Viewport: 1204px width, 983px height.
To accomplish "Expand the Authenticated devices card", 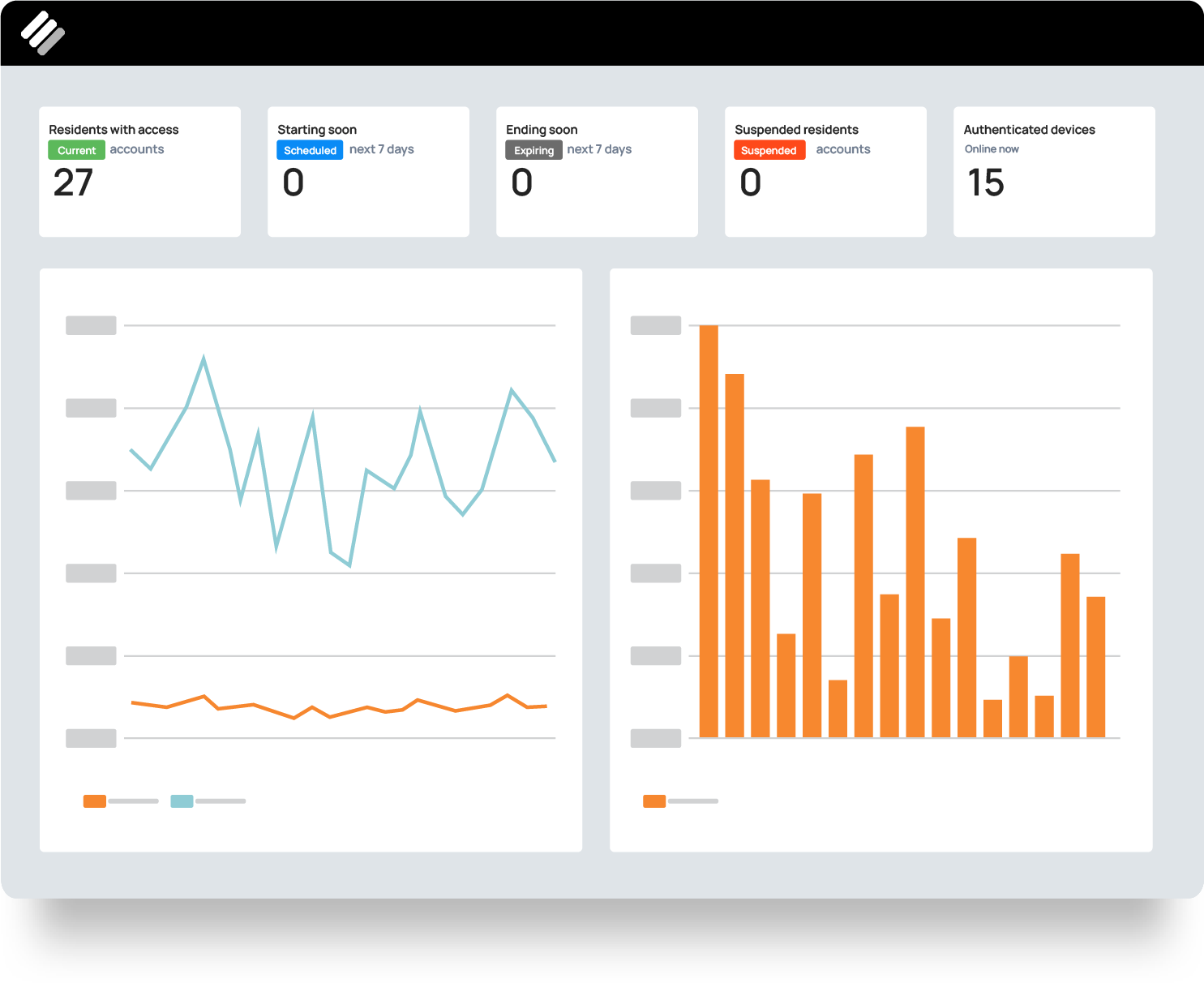I will click(1054, 171).
